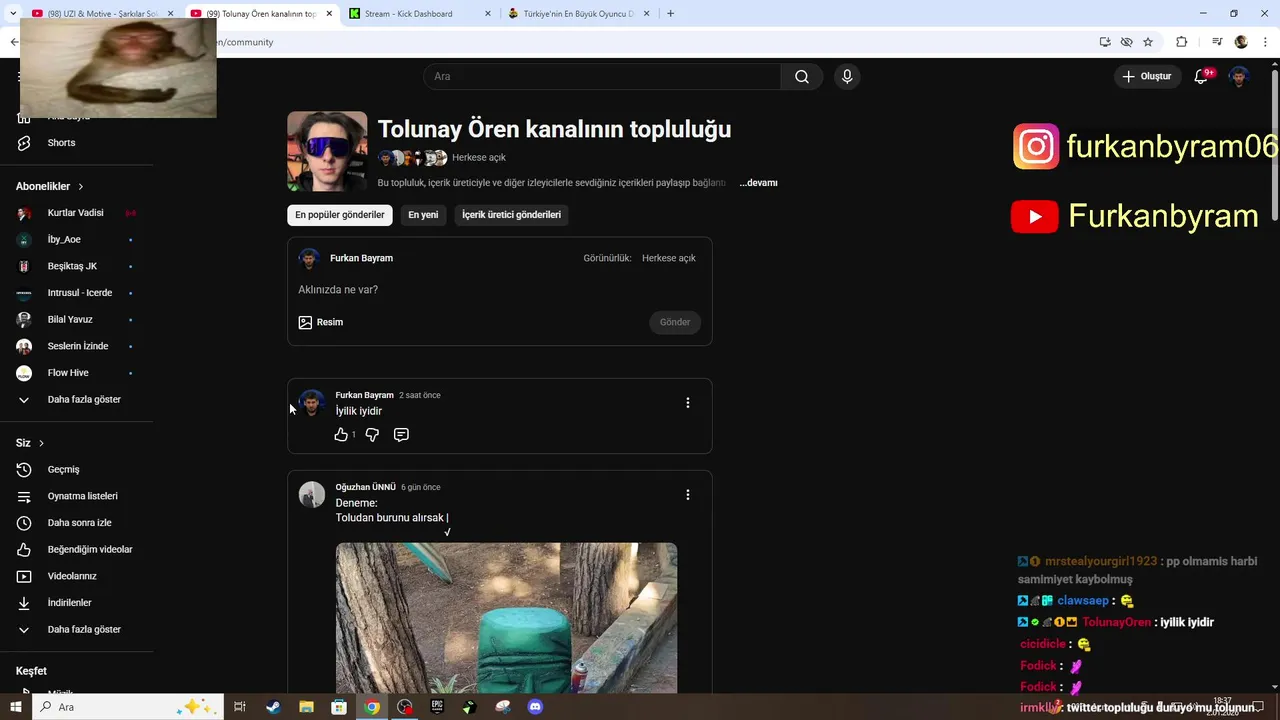Open Microsoft Store from the taskbar
This screenshot has width=1280, height=720.
coord(339,707)
